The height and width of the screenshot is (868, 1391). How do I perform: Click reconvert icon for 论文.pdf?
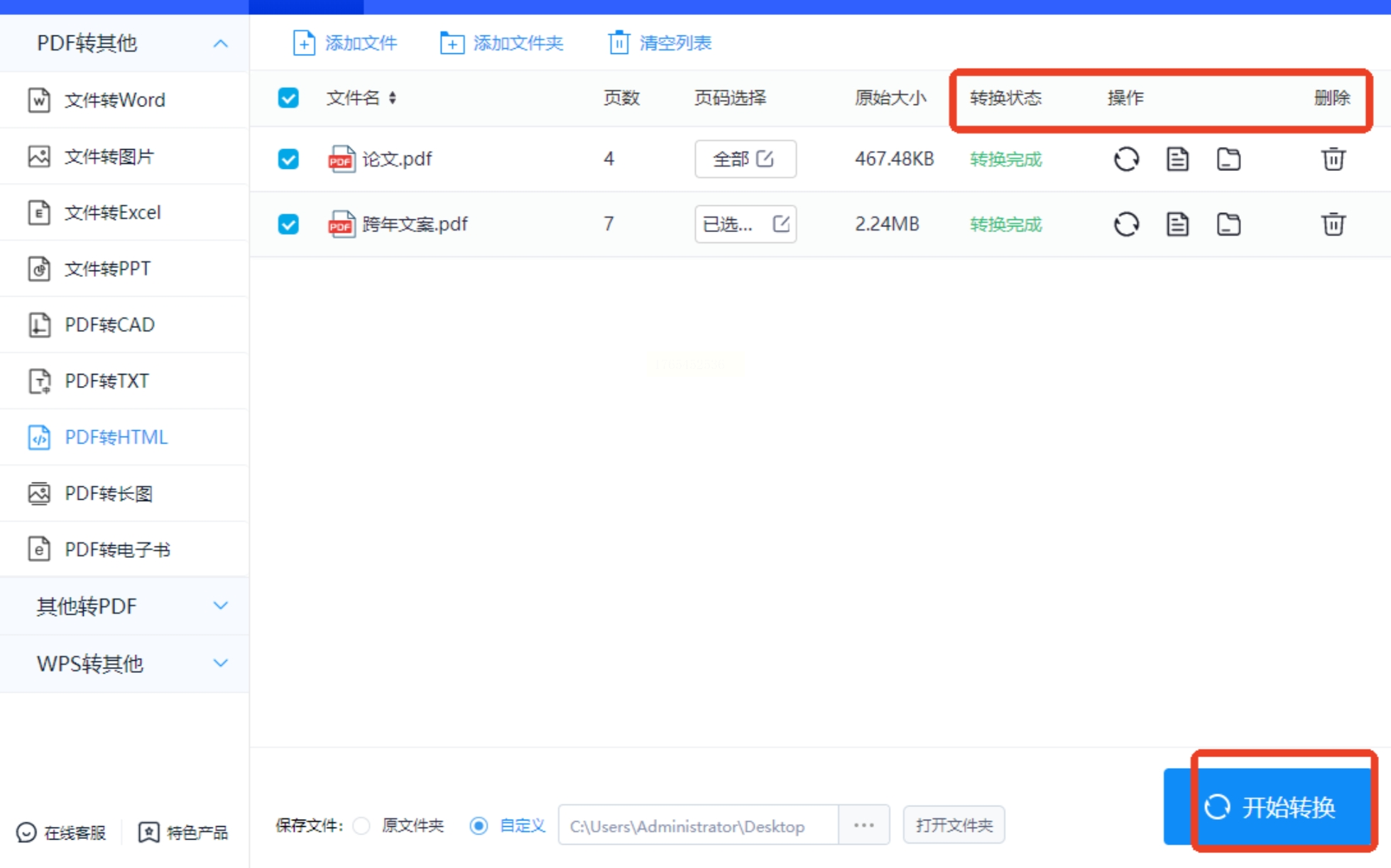pos(1126,159)
